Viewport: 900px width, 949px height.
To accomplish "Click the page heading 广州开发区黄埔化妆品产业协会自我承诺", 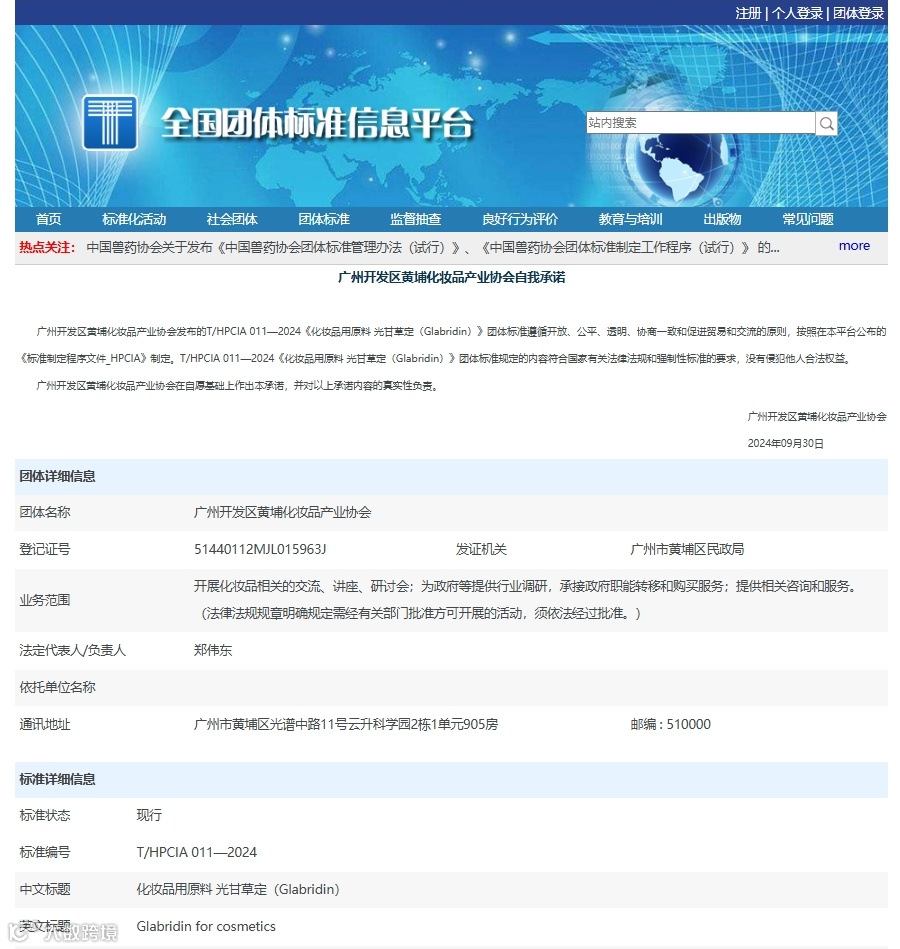I will 452,277.
